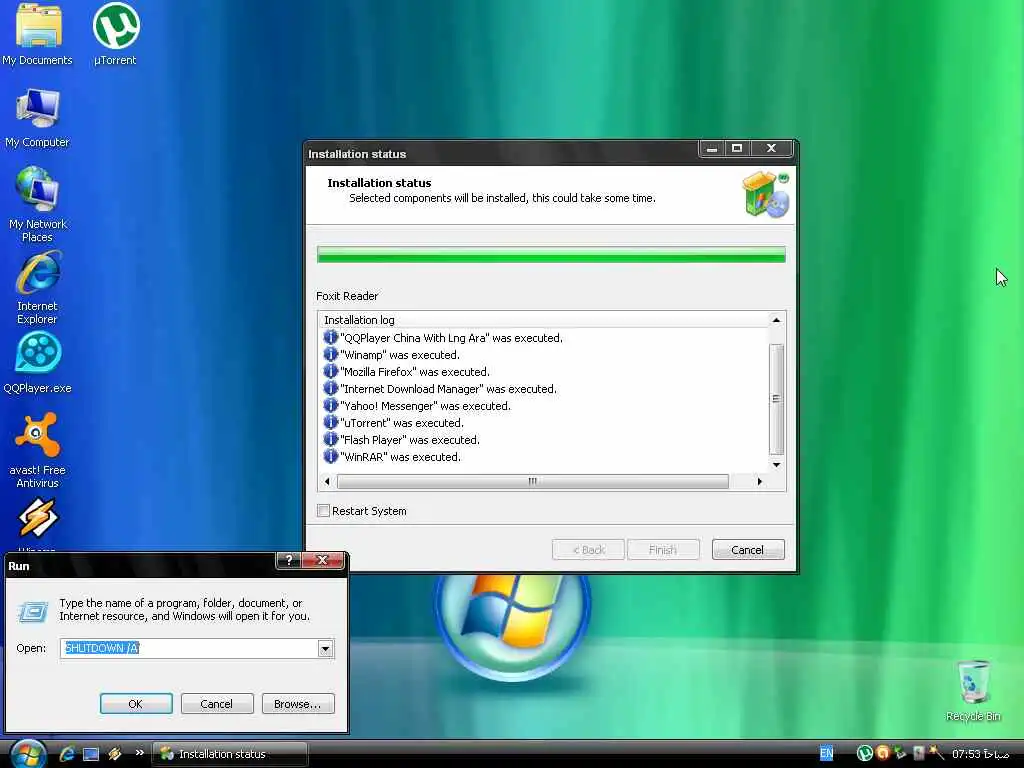Click info icon beside Winamp log entry
This screenshot has width=1024, height=768.
(x=330, y=355)
